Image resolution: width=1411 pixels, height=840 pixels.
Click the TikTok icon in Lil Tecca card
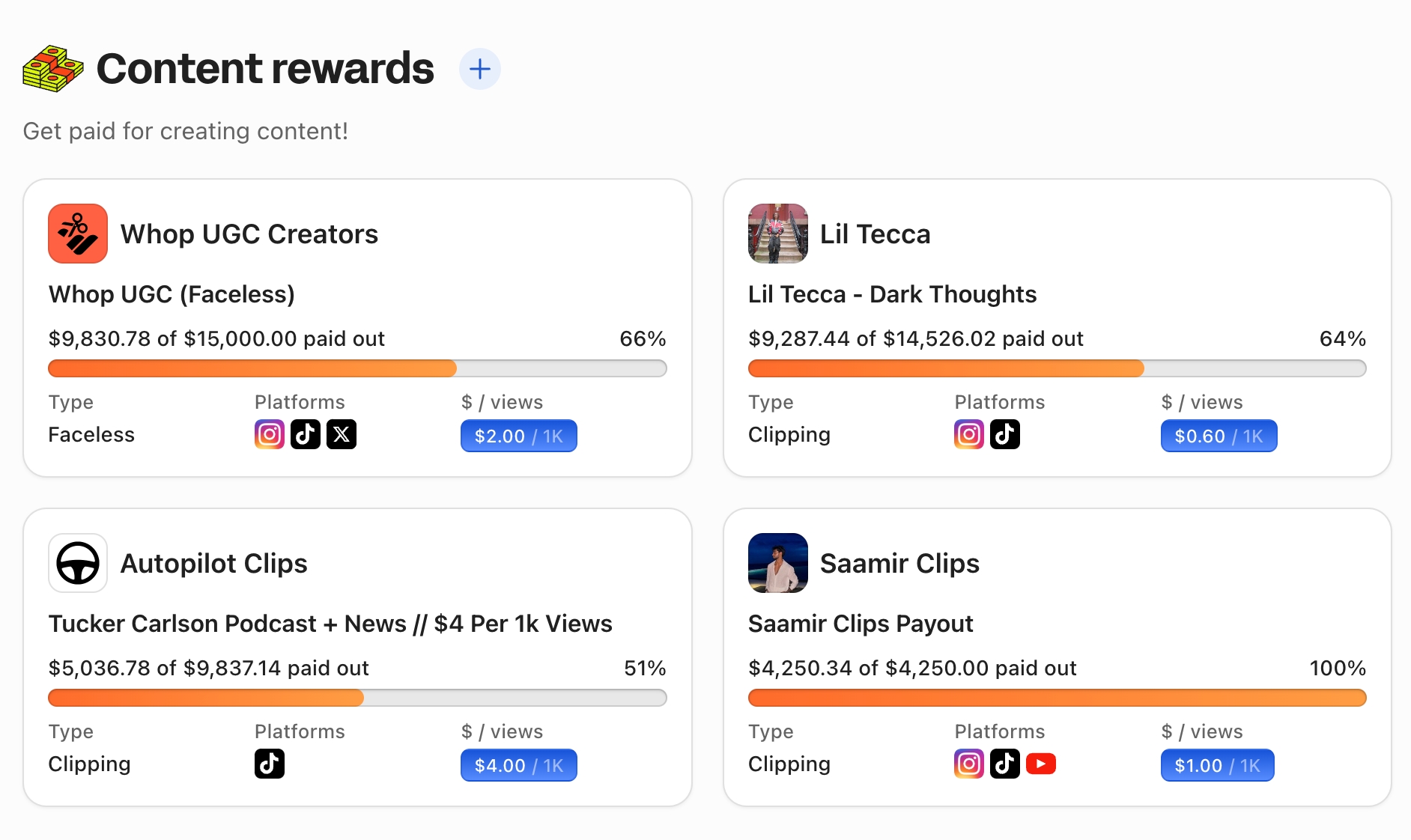[x=1005, y=434]
